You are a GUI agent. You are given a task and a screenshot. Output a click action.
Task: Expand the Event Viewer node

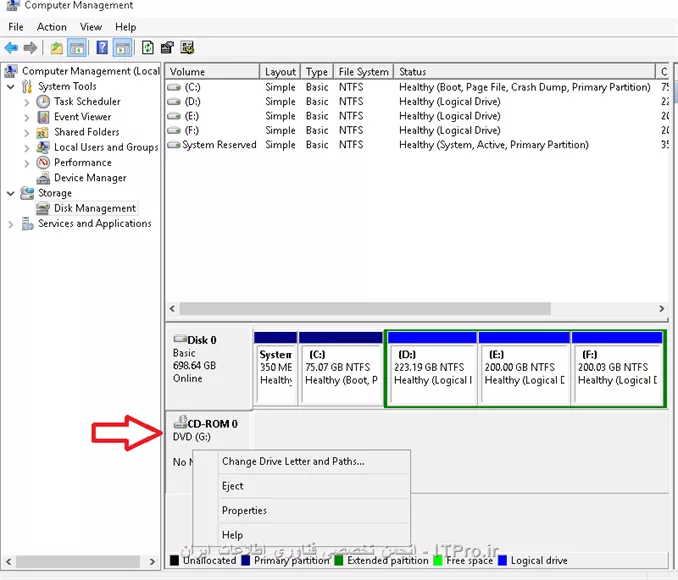tap(27, 117)
